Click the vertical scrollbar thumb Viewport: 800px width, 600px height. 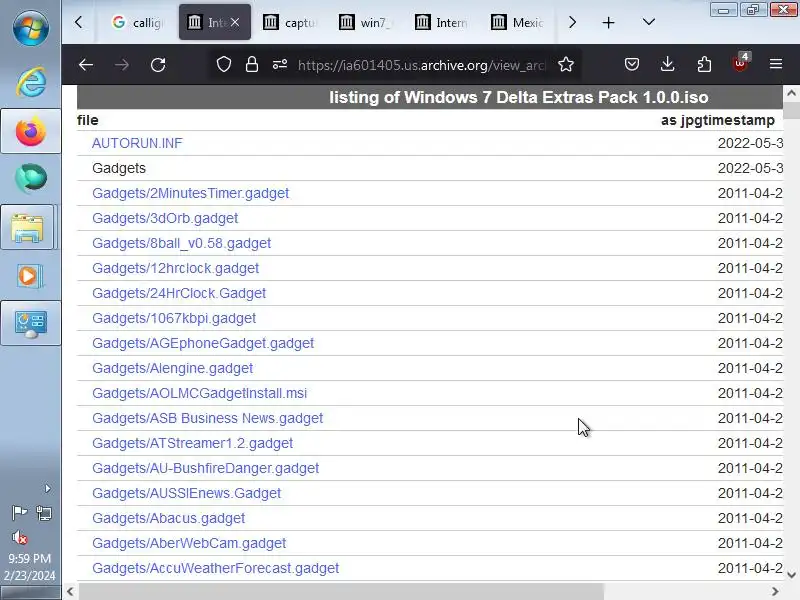click(x=791, y=110)
